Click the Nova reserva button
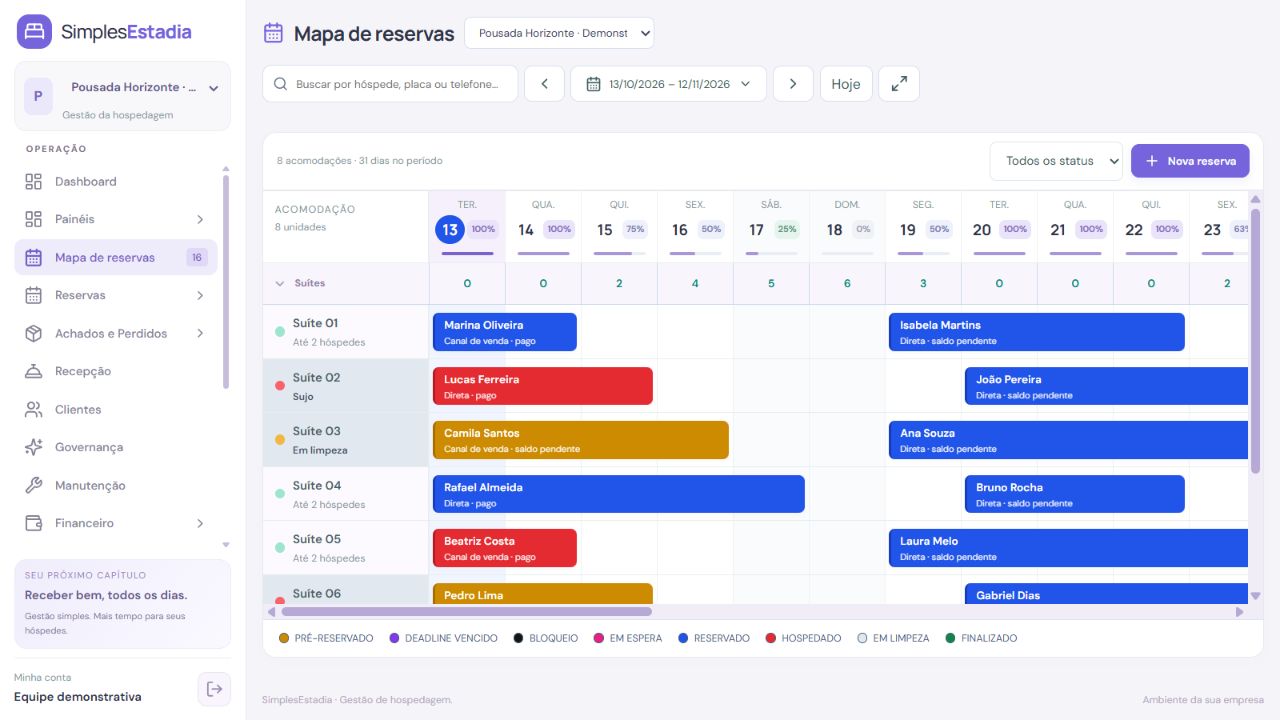Viewport: 1280px width, 720px height. click(1190, 161)
